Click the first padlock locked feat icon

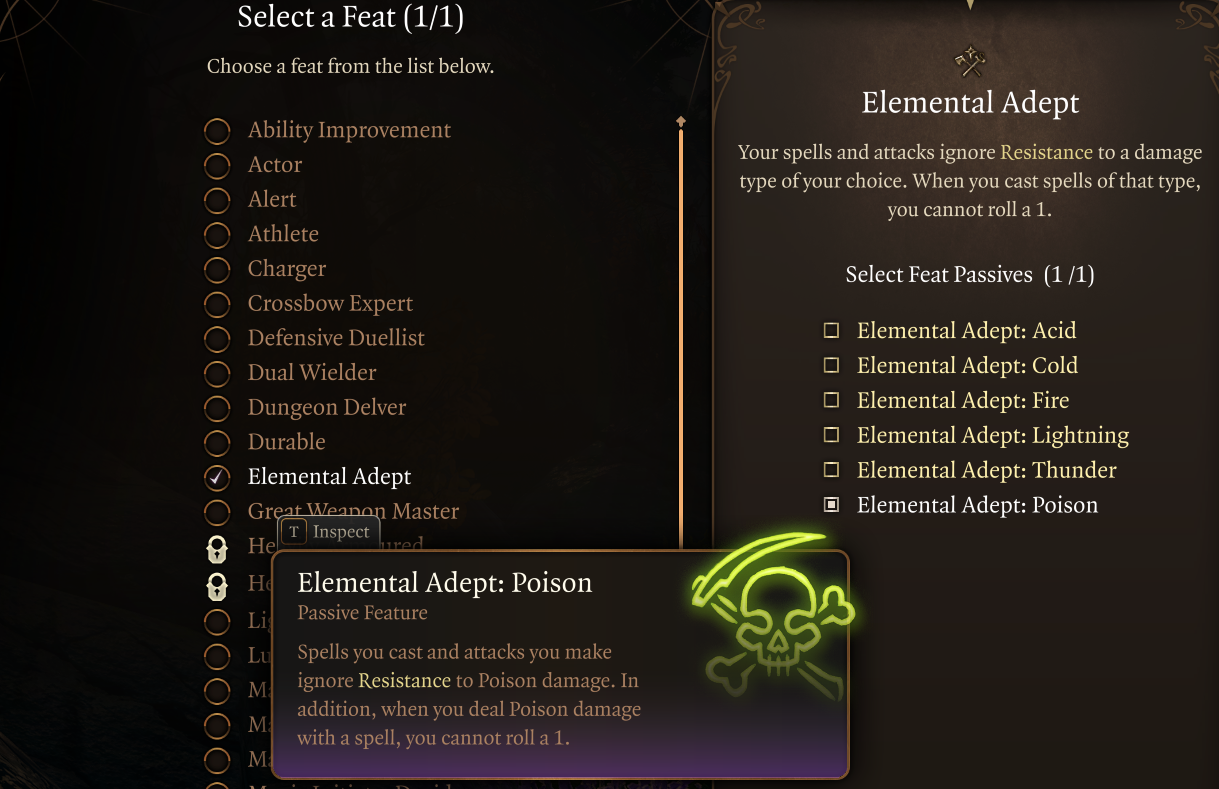pos(217,547)
